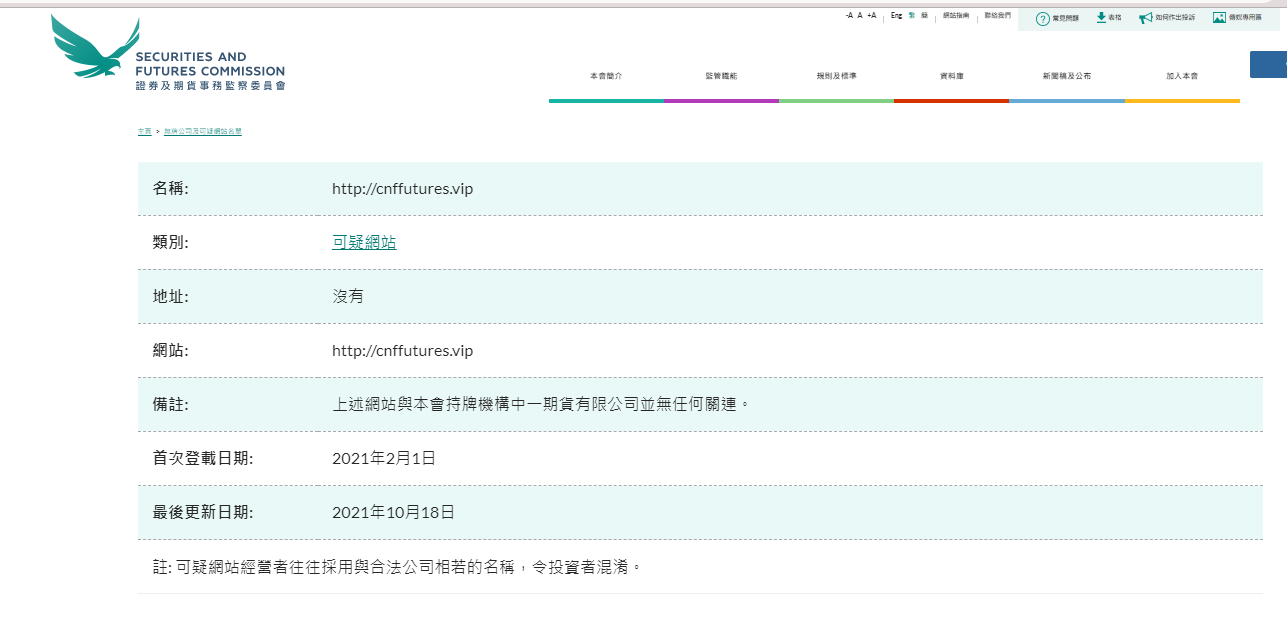Expand the 規則及標準 navigation menu
The image size is (1287, 620).
tap(836, 76)
